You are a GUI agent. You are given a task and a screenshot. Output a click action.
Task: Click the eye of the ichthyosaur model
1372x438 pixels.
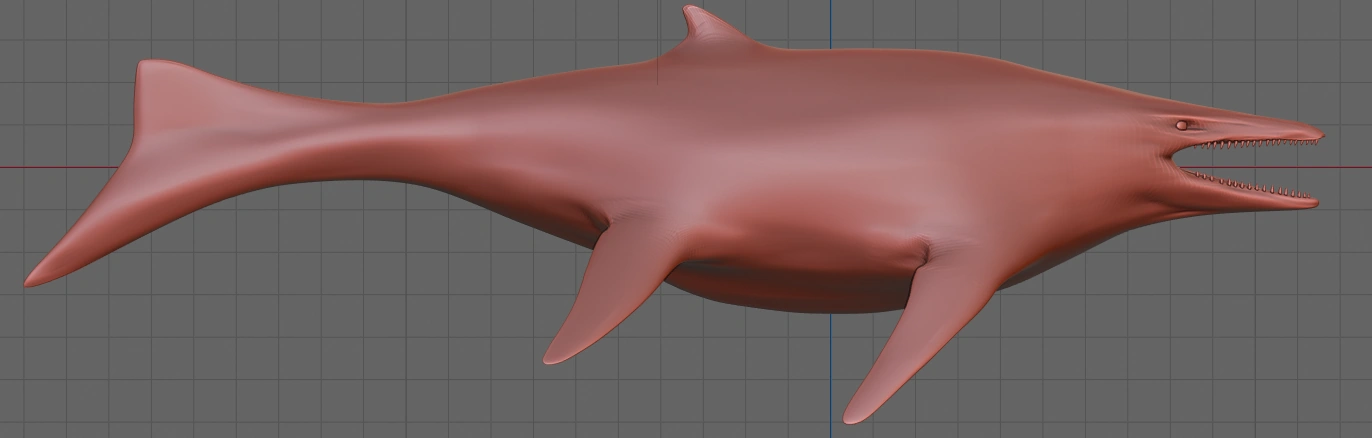(1182, 125)
